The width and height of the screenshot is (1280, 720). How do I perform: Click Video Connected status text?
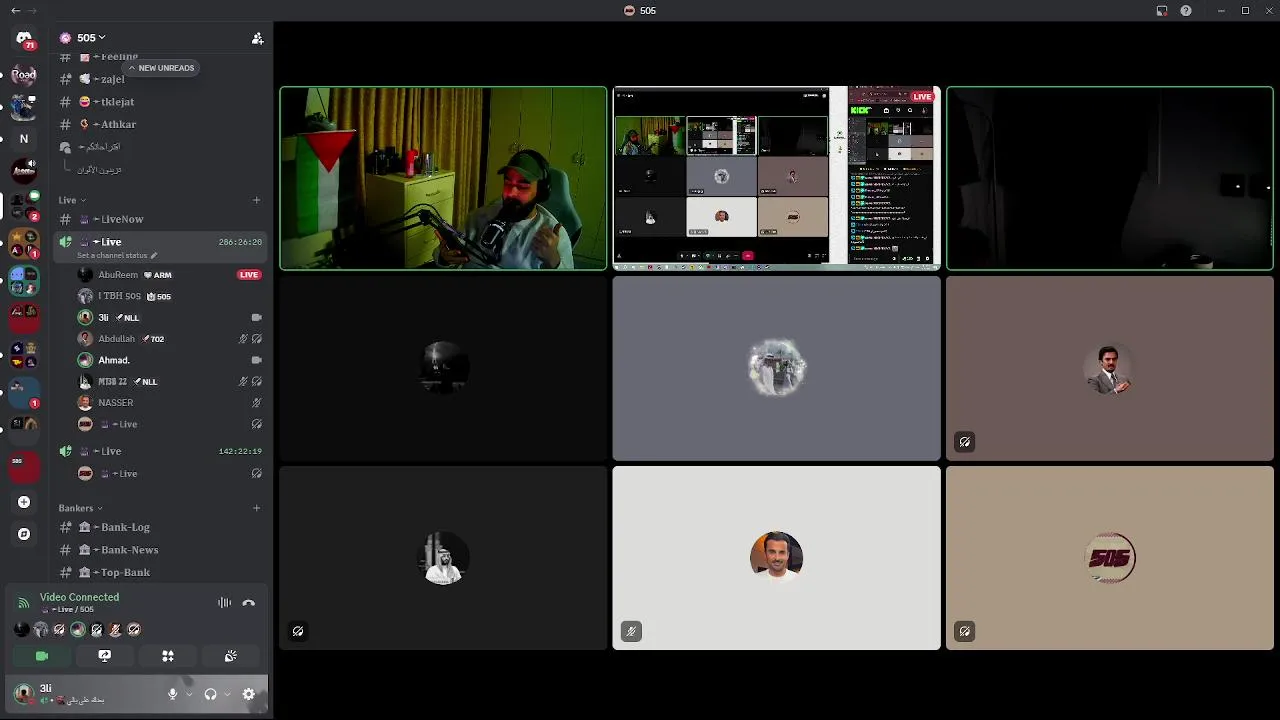(x=79, y=597)
